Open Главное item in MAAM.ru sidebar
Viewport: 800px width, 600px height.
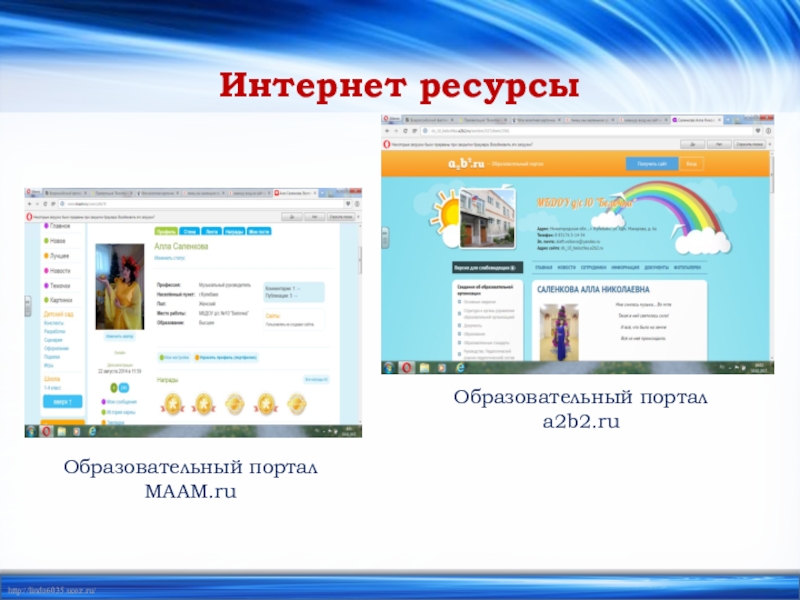pyautogui.click(x=57, y=226)
